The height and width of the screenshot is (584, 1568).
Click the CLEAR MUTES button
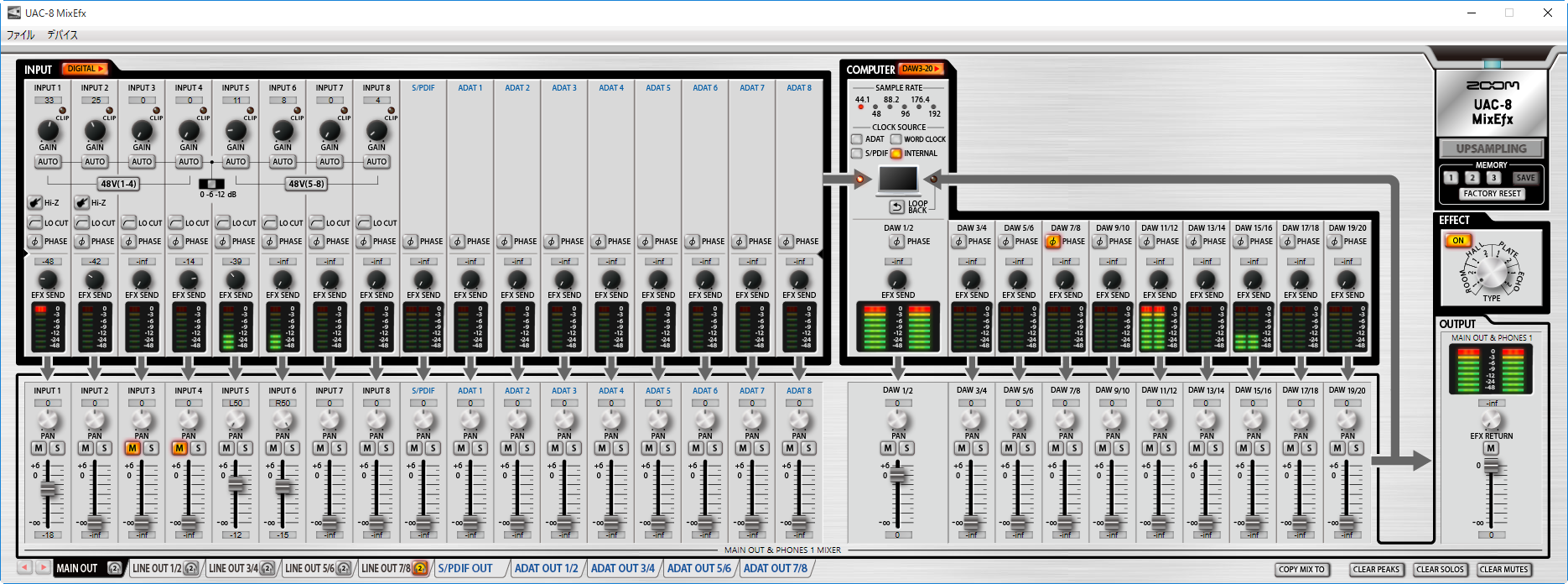click(x=1503, y=569)
